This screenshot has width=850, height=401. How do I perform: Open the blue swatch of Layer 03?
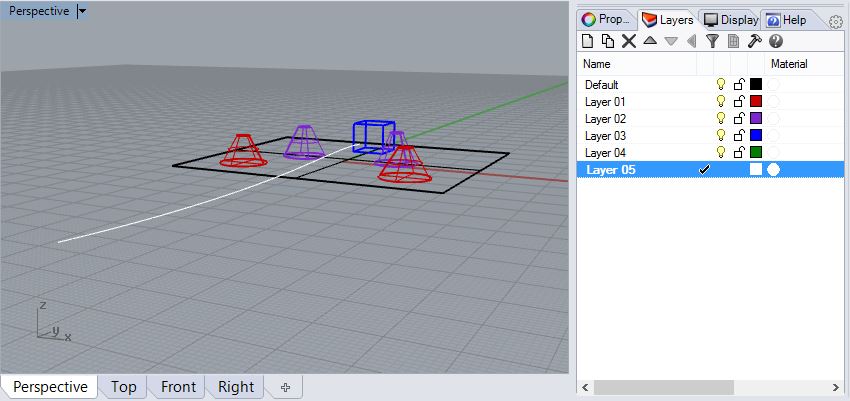point(756,135)
